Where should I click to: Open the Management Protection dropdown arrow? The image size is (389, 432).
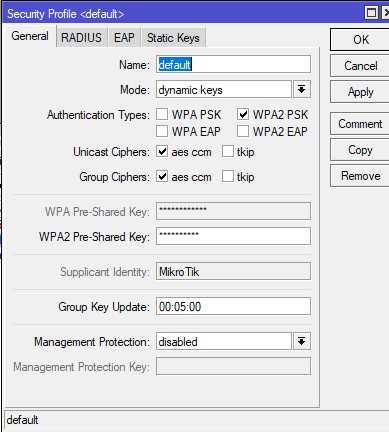(x=302, y=341)
